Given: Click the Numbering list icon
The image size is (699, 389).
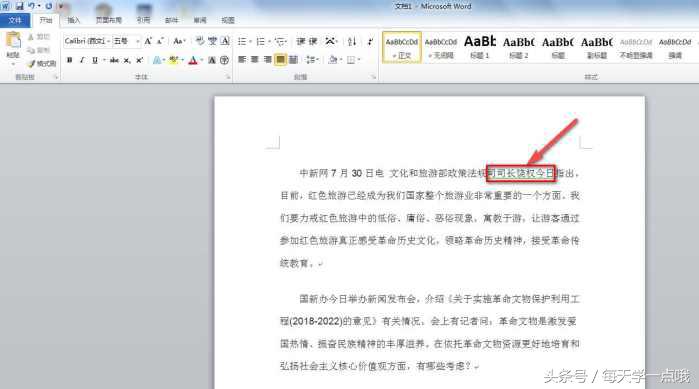Looking at the screenshot, I should coord(261,41).
